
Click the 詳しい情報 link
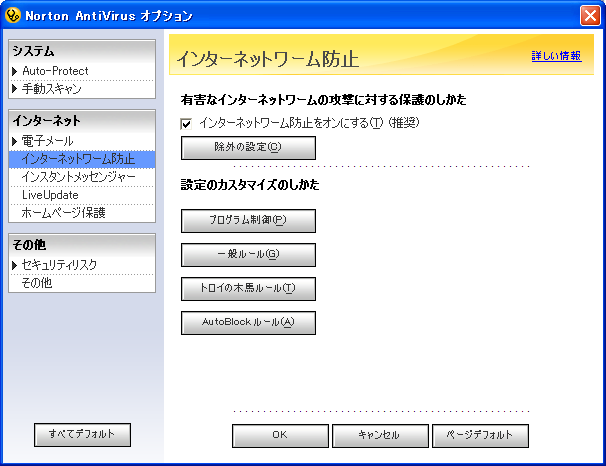coord(555,57)
